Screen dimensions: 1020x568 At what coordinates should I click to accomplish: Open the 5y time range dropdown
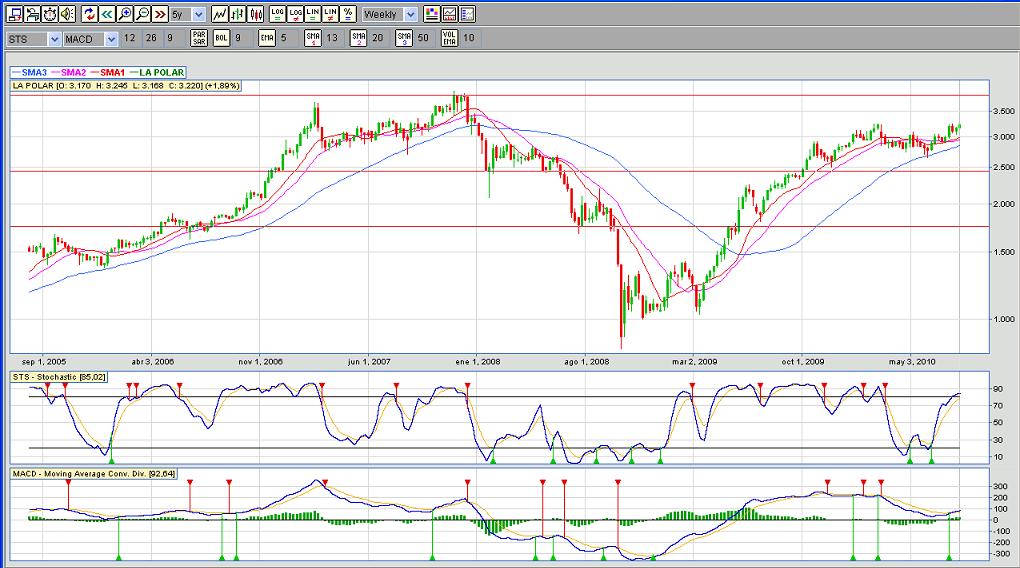click(x=197, y=14)
